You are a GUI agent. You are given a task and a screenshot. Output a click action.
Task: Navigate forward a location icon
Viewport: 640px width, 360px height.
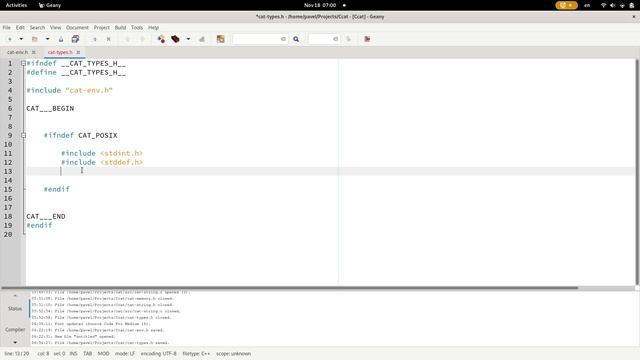(x=142, y=39)
